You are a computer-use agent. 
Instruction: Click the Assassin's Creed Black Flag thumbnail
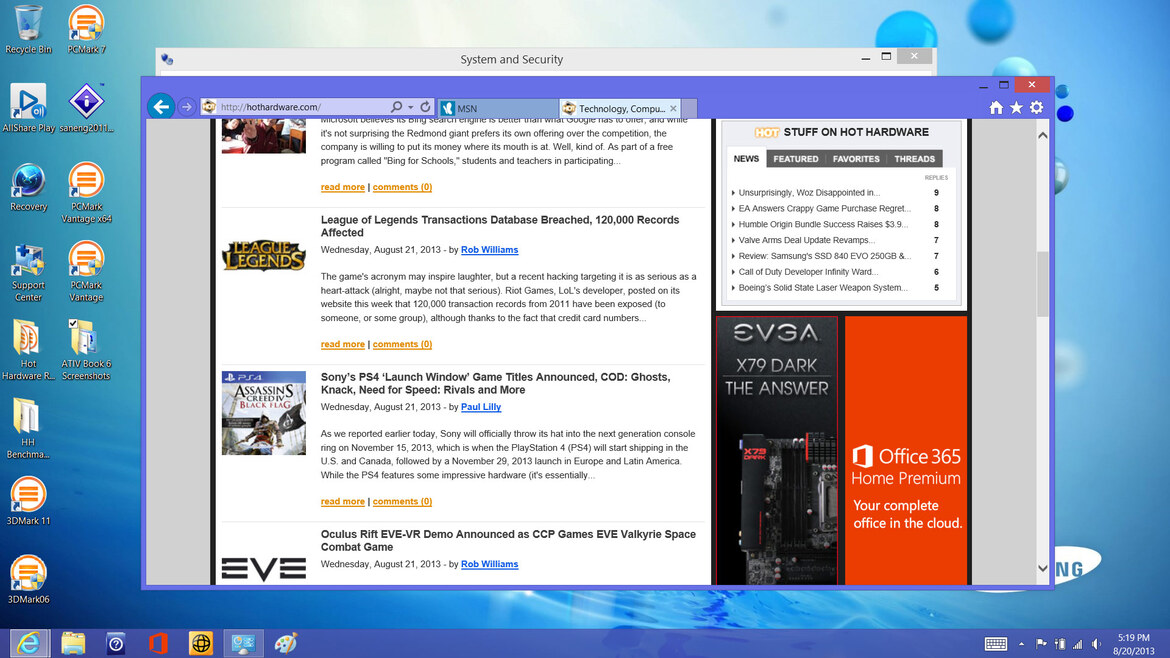tap(263, 413)
